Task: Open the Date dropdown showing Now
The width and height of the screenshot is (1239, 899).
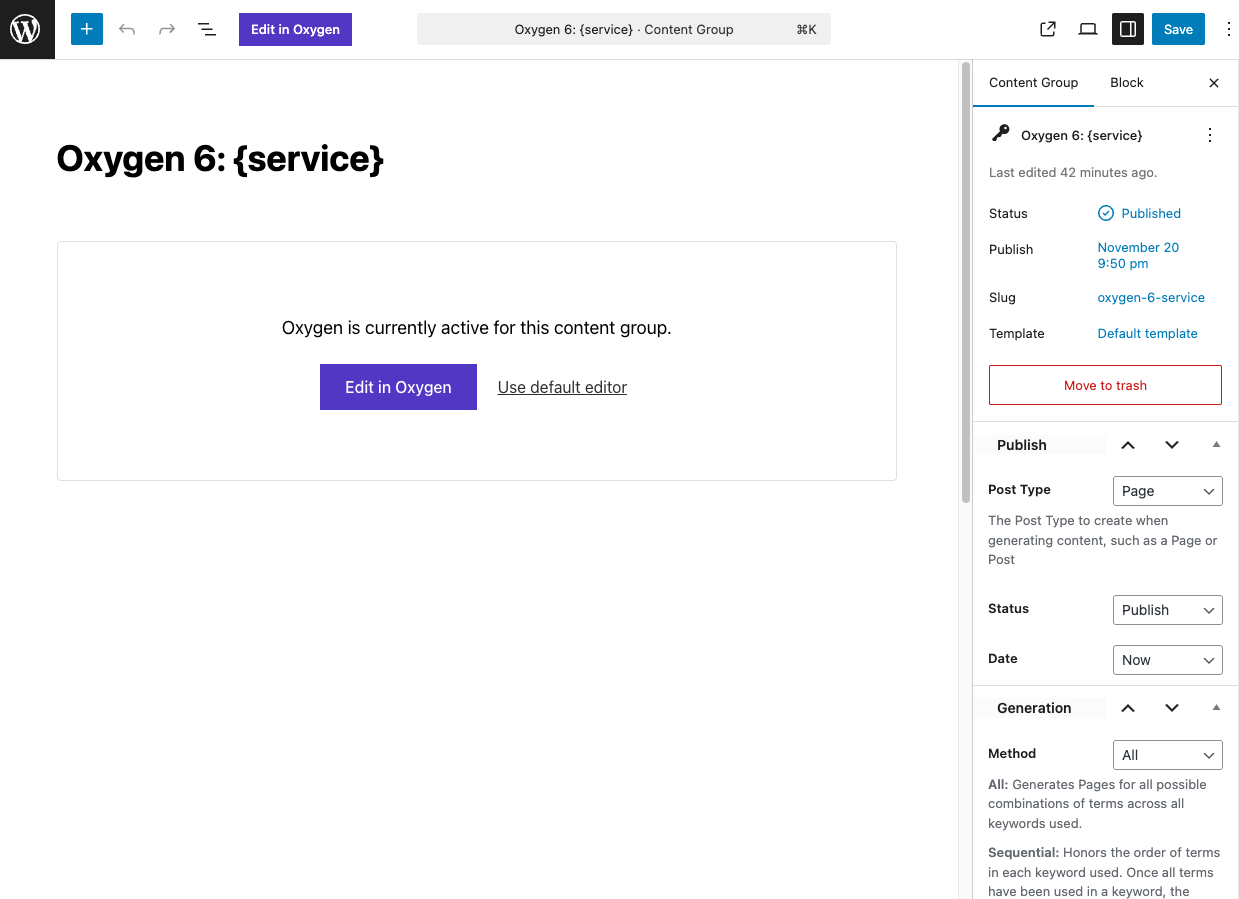Action: click(1167, 660)
